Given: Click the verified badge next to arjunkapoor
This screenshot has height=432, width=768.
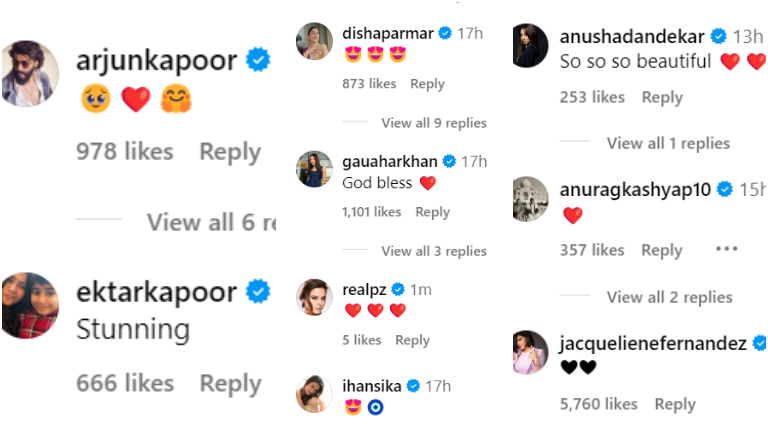Looking at the screenshot, I should (x=258, y=60).
